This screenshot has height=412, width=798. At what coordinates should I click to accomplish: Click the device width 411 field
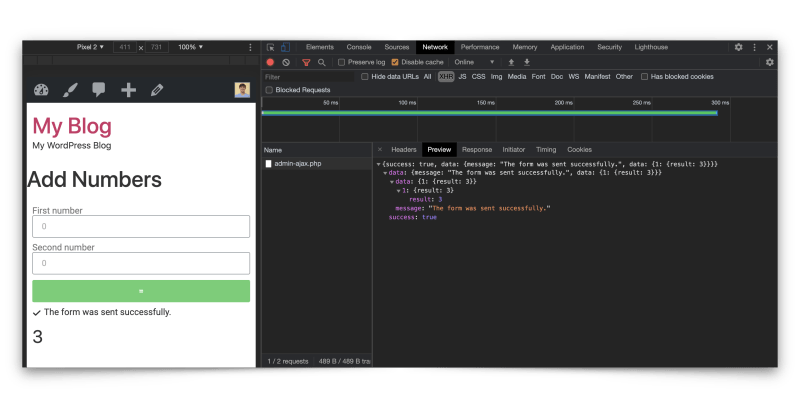125,47
